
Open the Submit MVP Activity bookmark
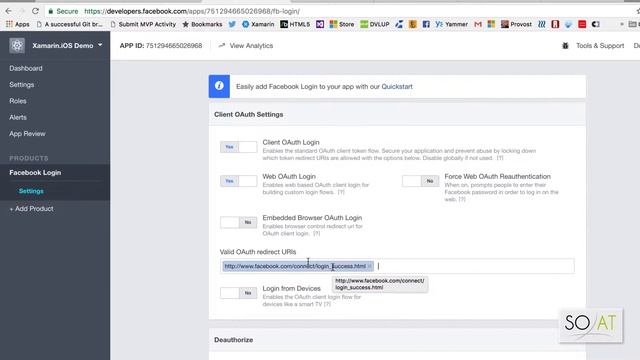coord(143,24)
